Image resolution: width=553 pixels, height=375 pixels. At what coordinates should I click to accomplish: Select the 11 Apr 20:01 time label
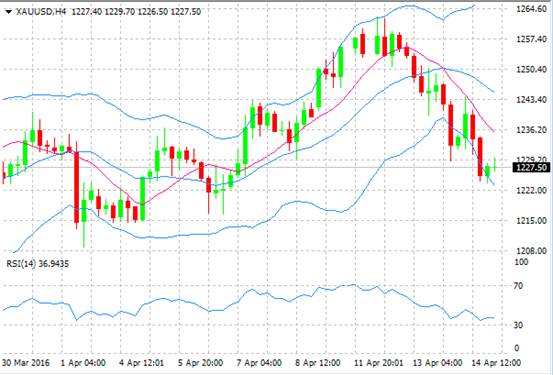pyautogui.click(x=379, y=363)
